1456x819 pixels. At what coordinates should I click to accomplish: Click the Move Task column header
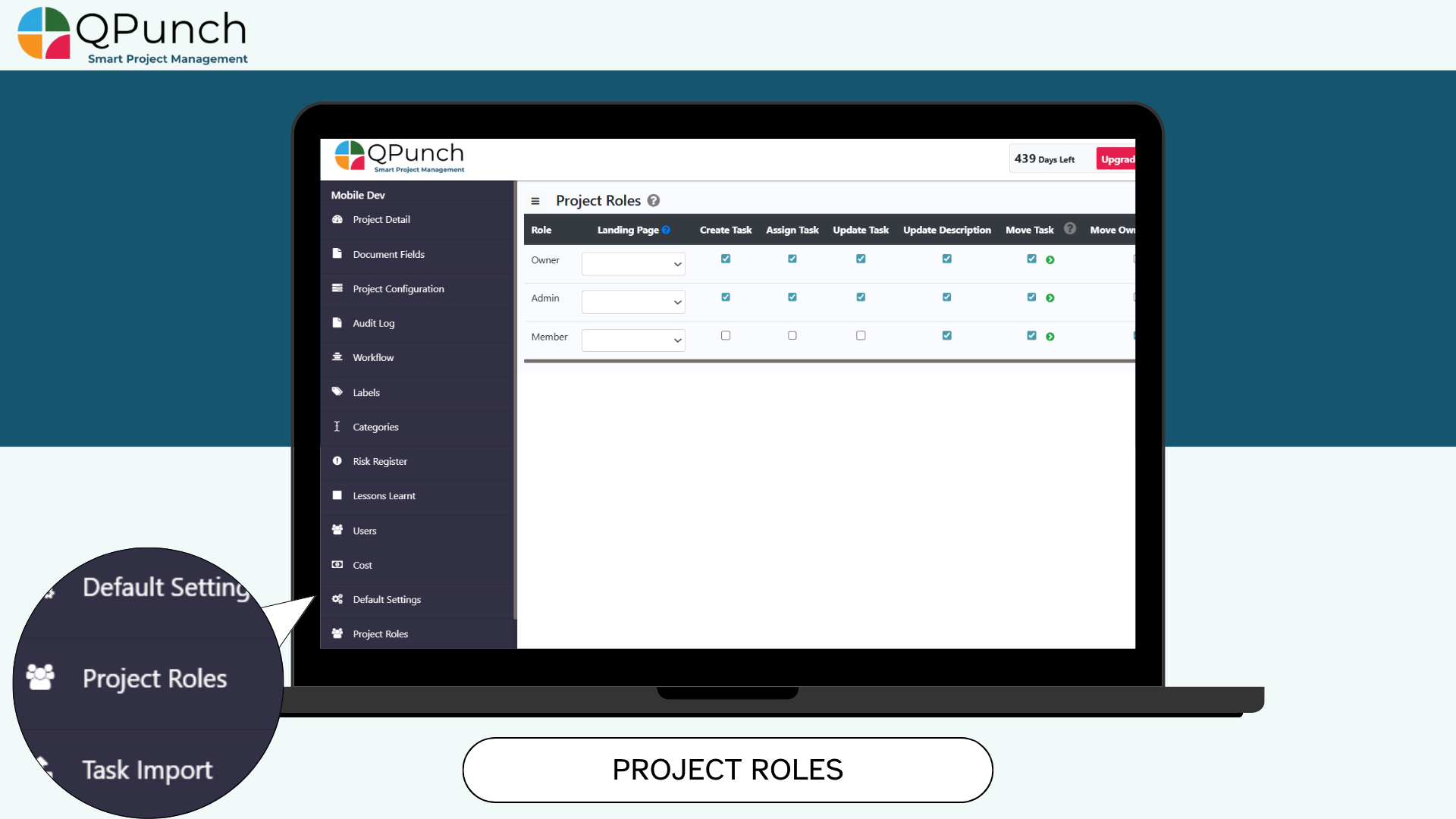[1029, 230]
